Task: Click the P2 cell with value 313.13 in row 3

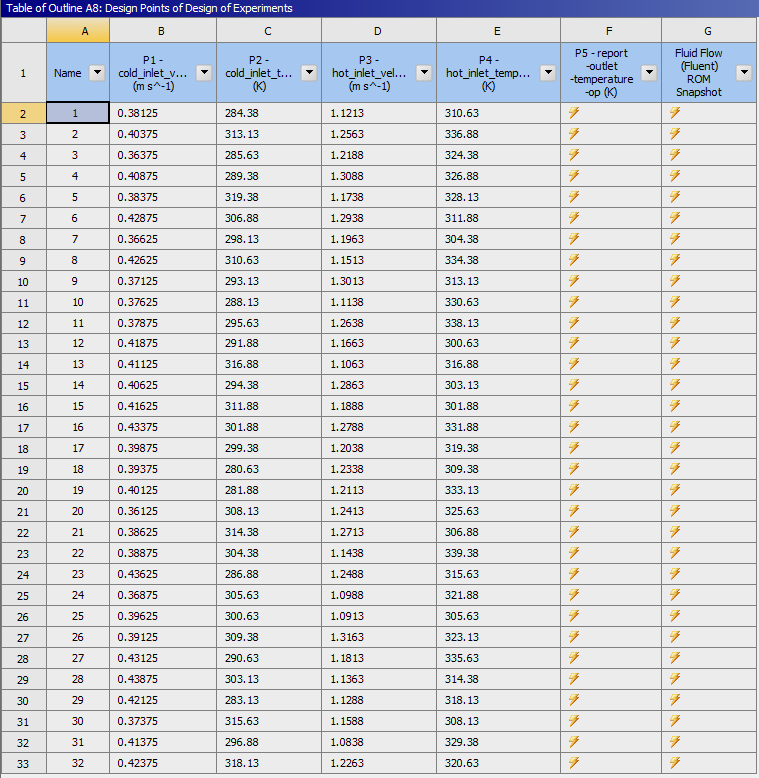Action: (x=268, y=134)
